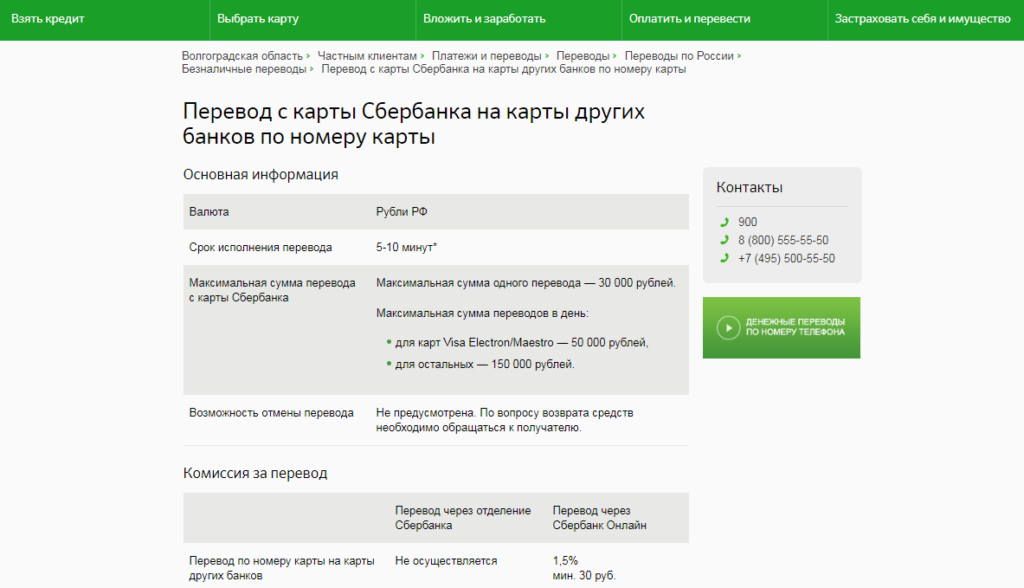Open 'Застраховать себя и имущество' menu

click(x=923, y=19)
